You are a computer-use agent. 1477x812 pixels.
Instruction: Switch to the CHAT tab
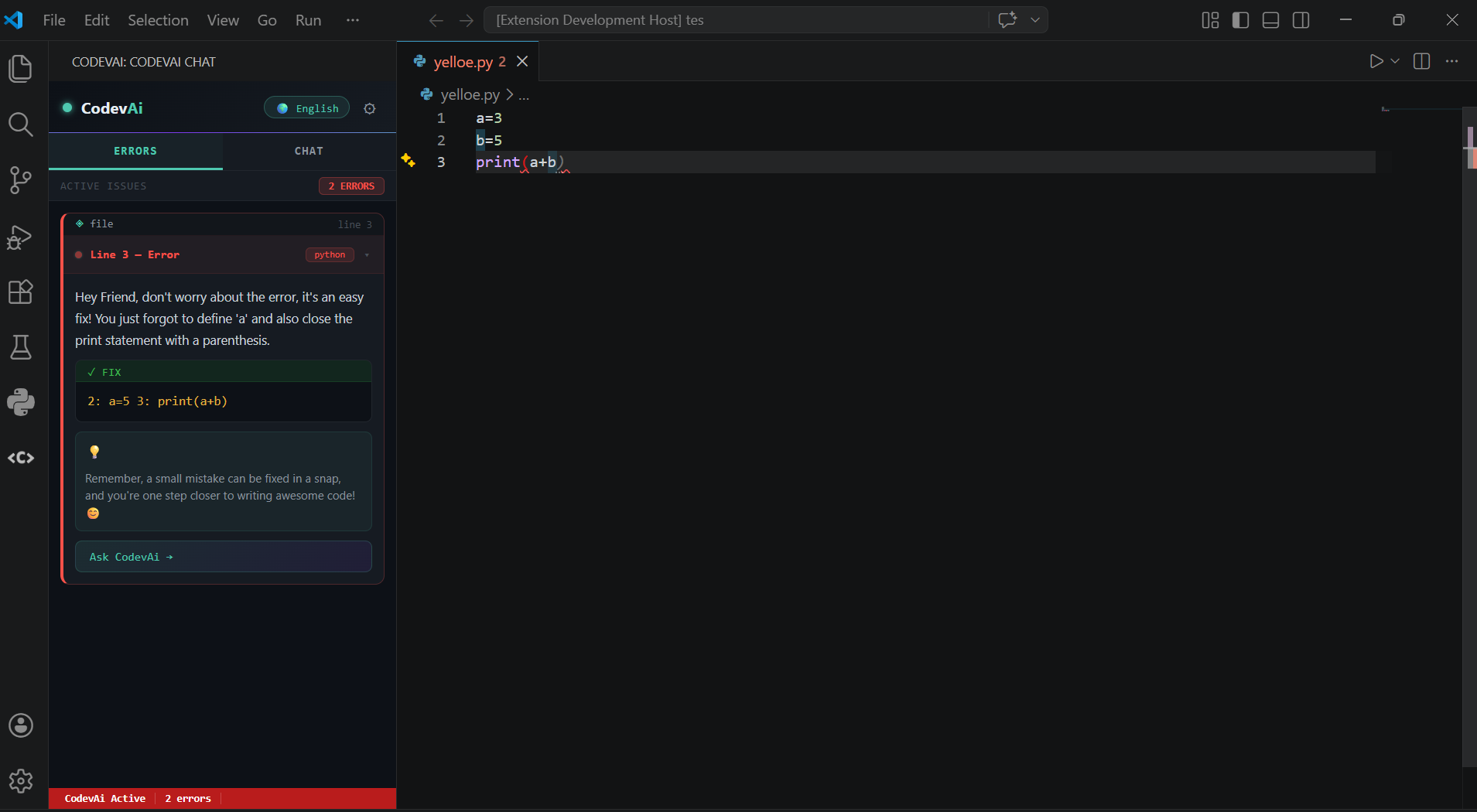point(309,151)
